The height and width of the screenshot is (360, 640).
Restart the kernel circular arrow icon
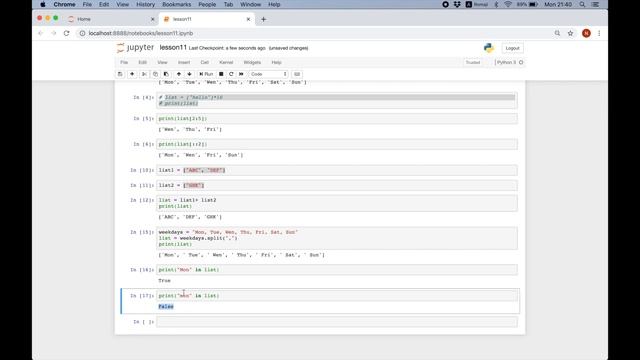tap(231, 74)
